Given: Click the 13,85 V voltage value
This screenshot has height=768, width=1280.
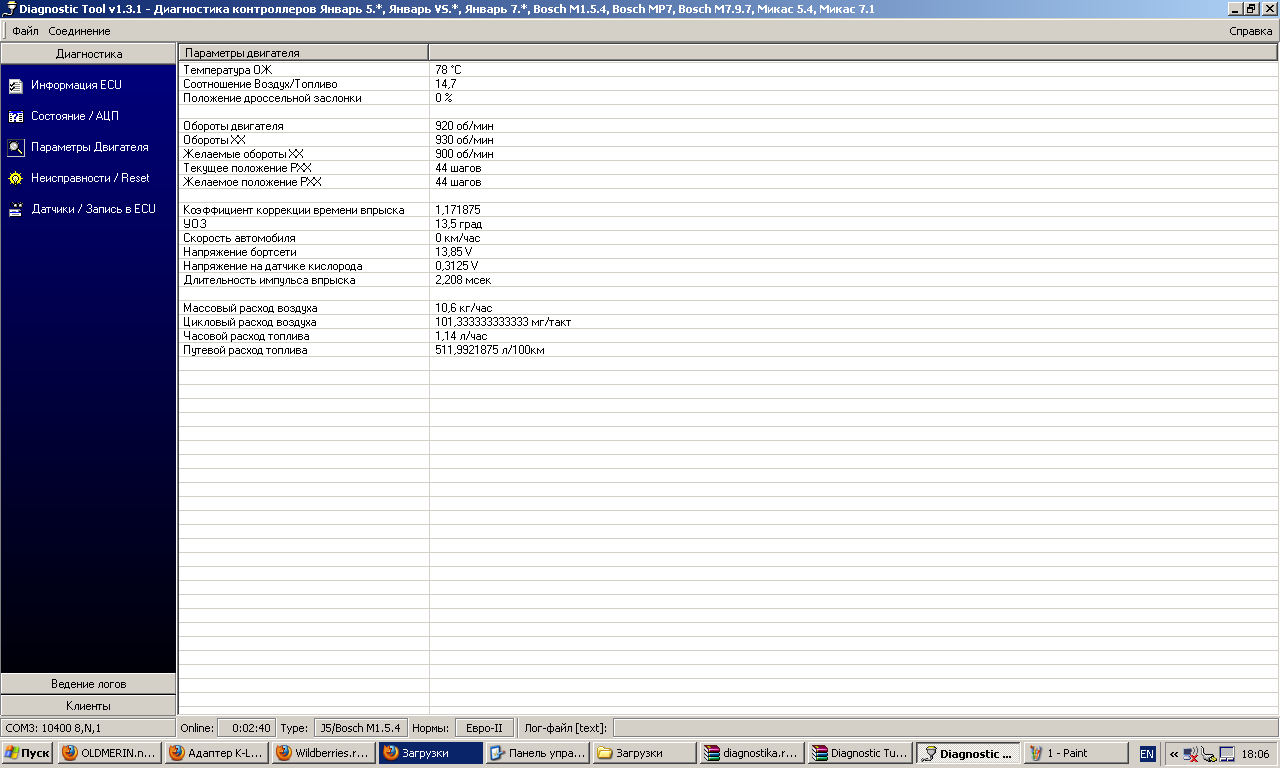Looking at the screenshot, I should coord(454,252).
